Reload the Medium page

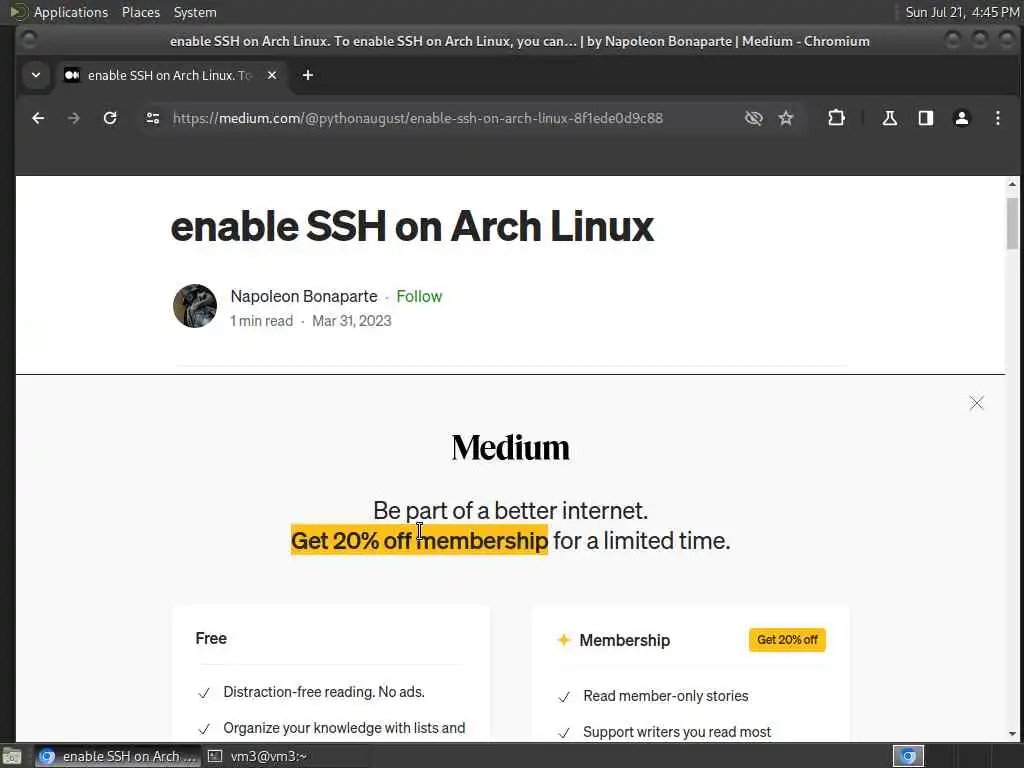pos(110,118)
